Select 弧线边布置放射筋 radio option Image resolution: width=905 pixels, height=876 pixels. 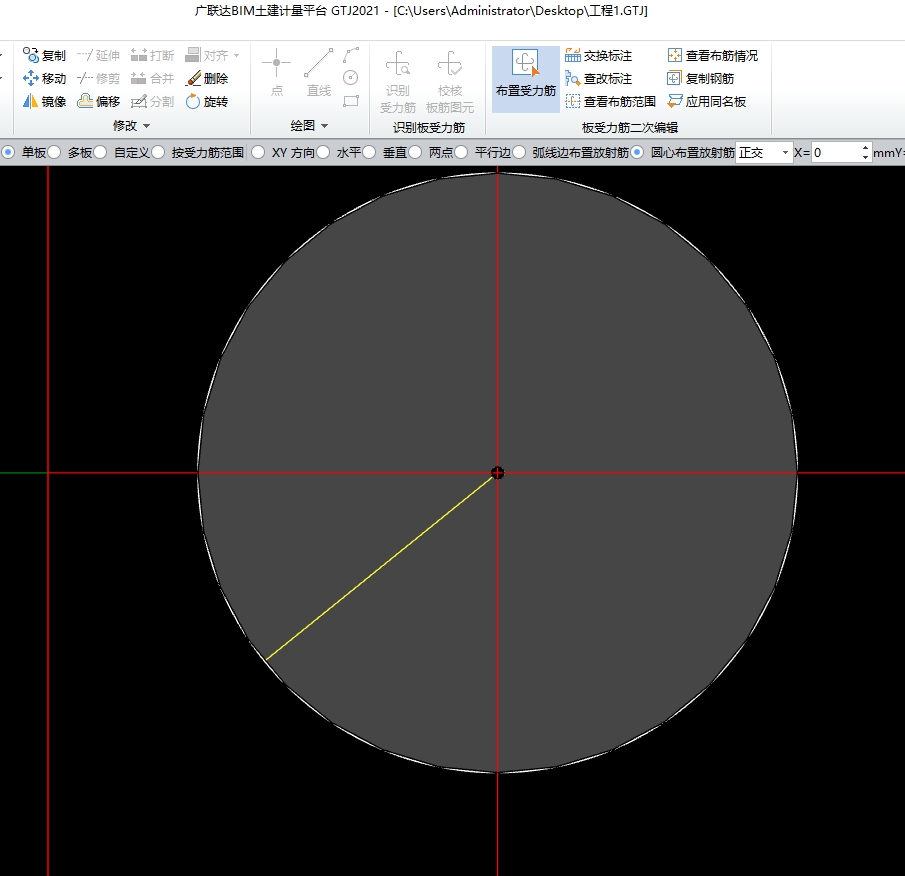519,152
